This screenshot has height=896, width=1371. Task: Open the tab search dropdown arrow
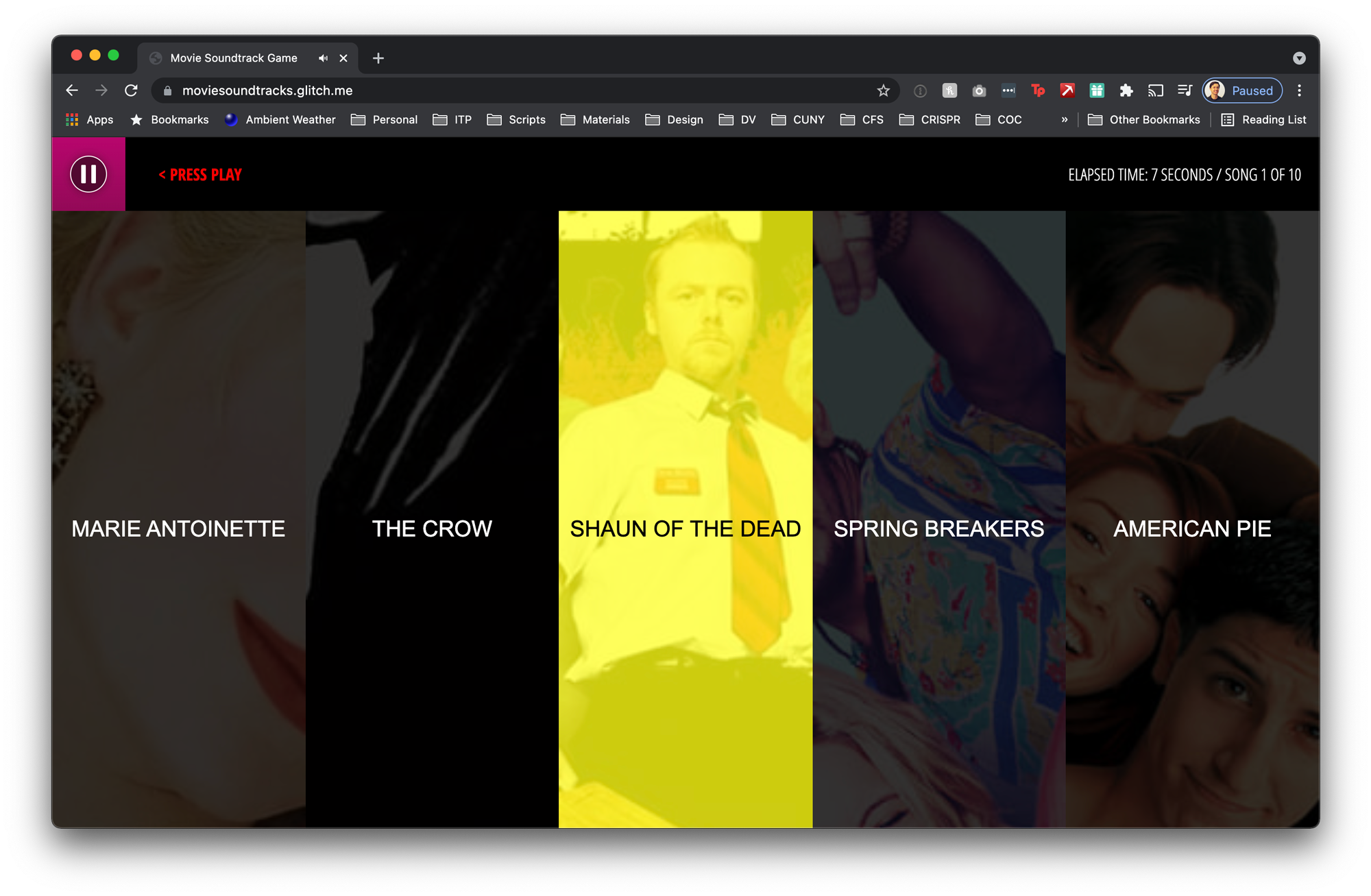tap(1299, 58)
